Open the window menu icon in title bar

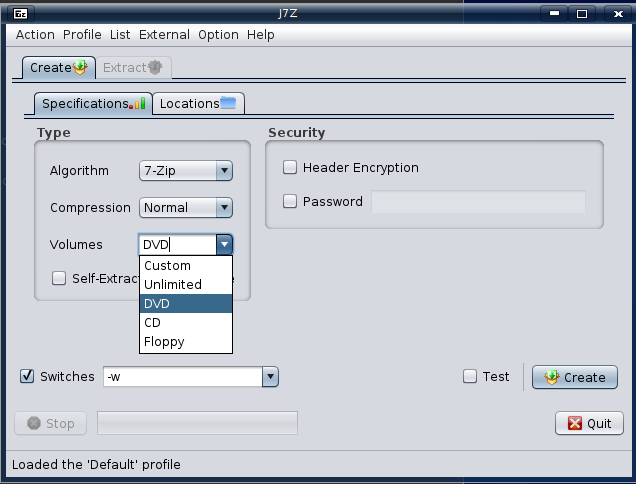coord(20,14)
